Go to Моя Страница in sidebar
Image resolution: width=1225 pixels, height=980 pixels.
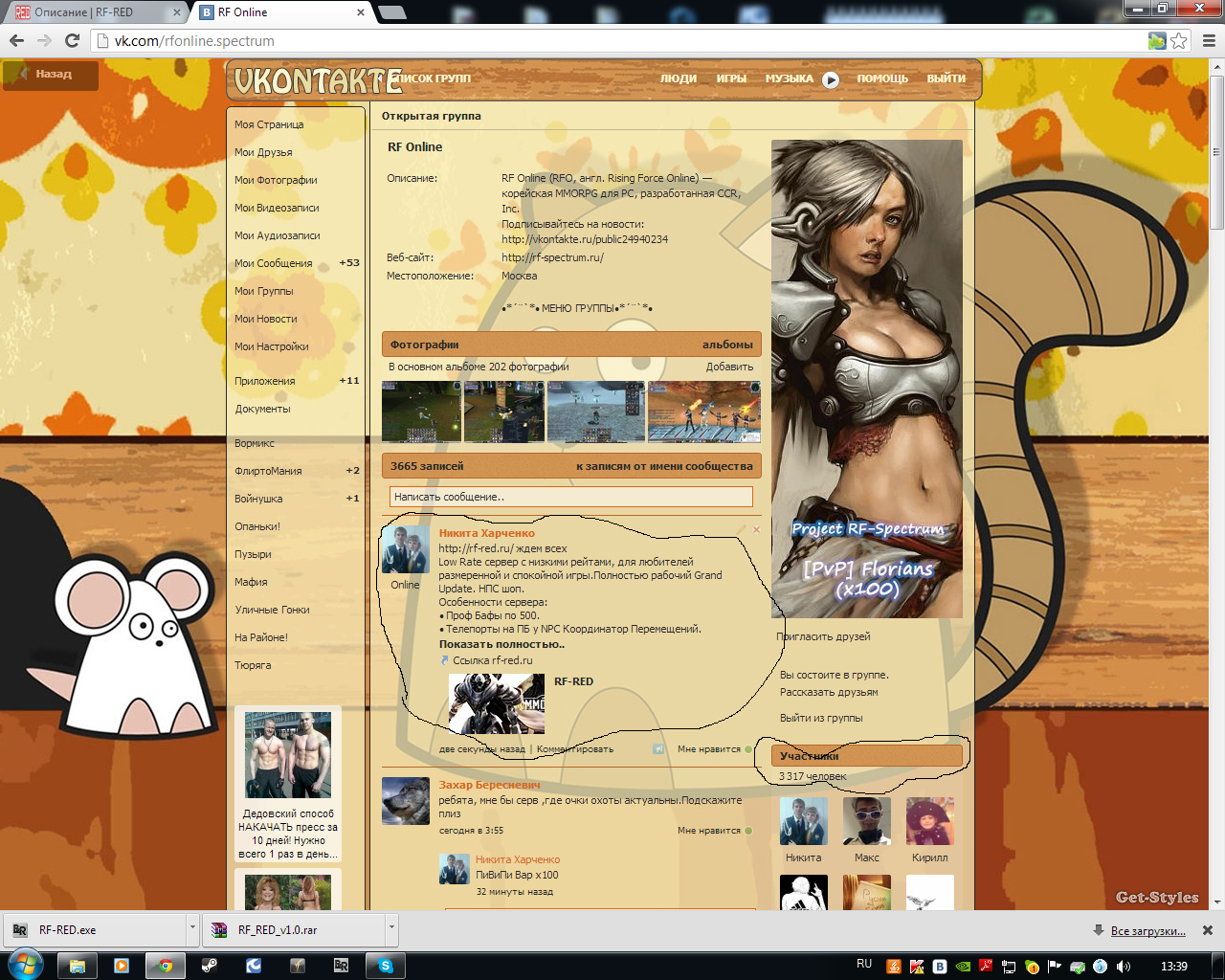(269, 124)
